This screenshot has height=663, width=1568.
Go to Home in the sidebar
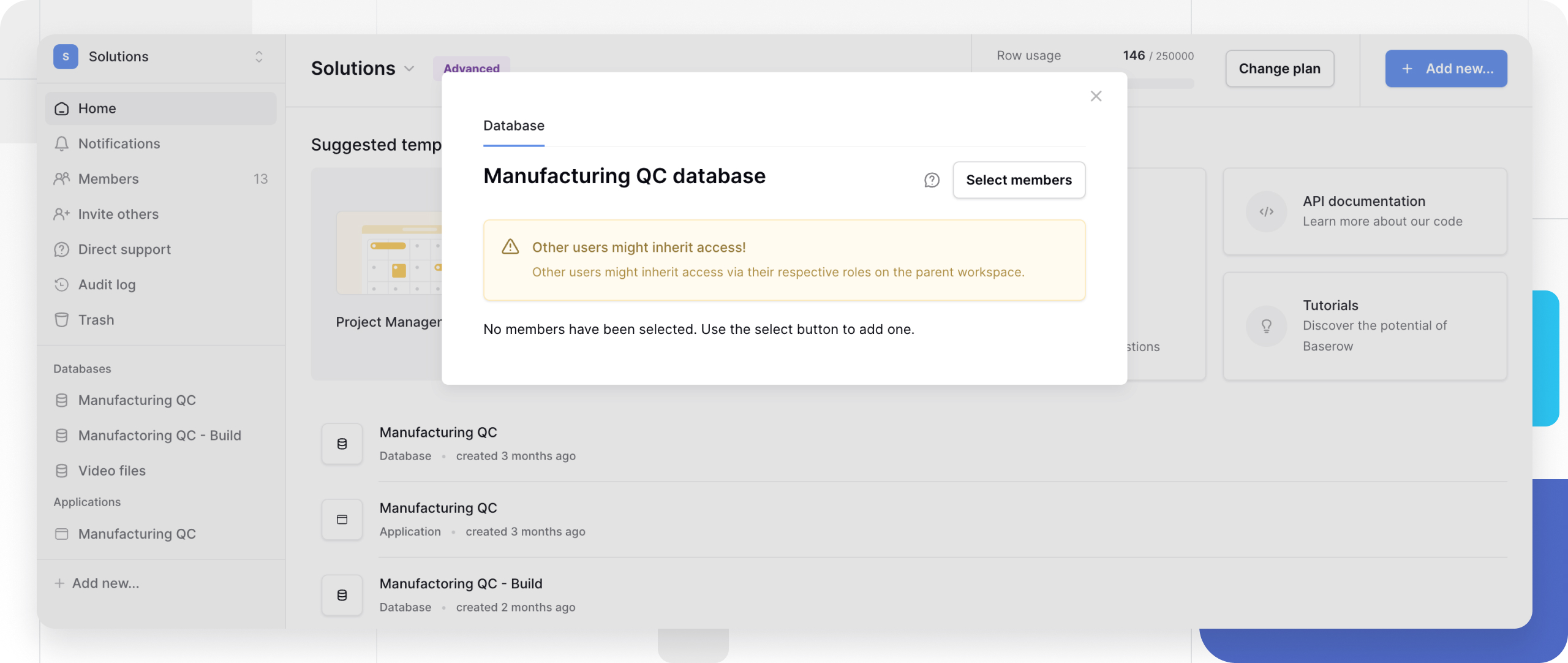97,108
